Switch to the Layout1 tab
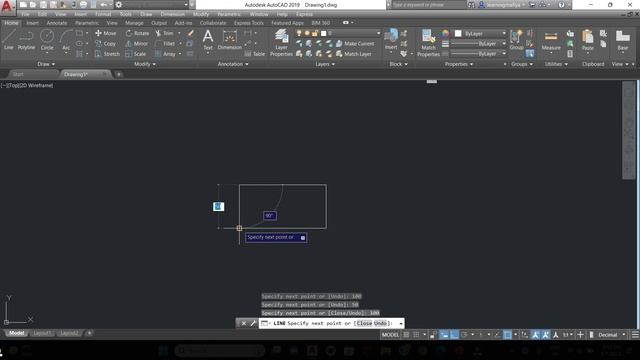Screen dimensions: 640x360 coord(42,333)
